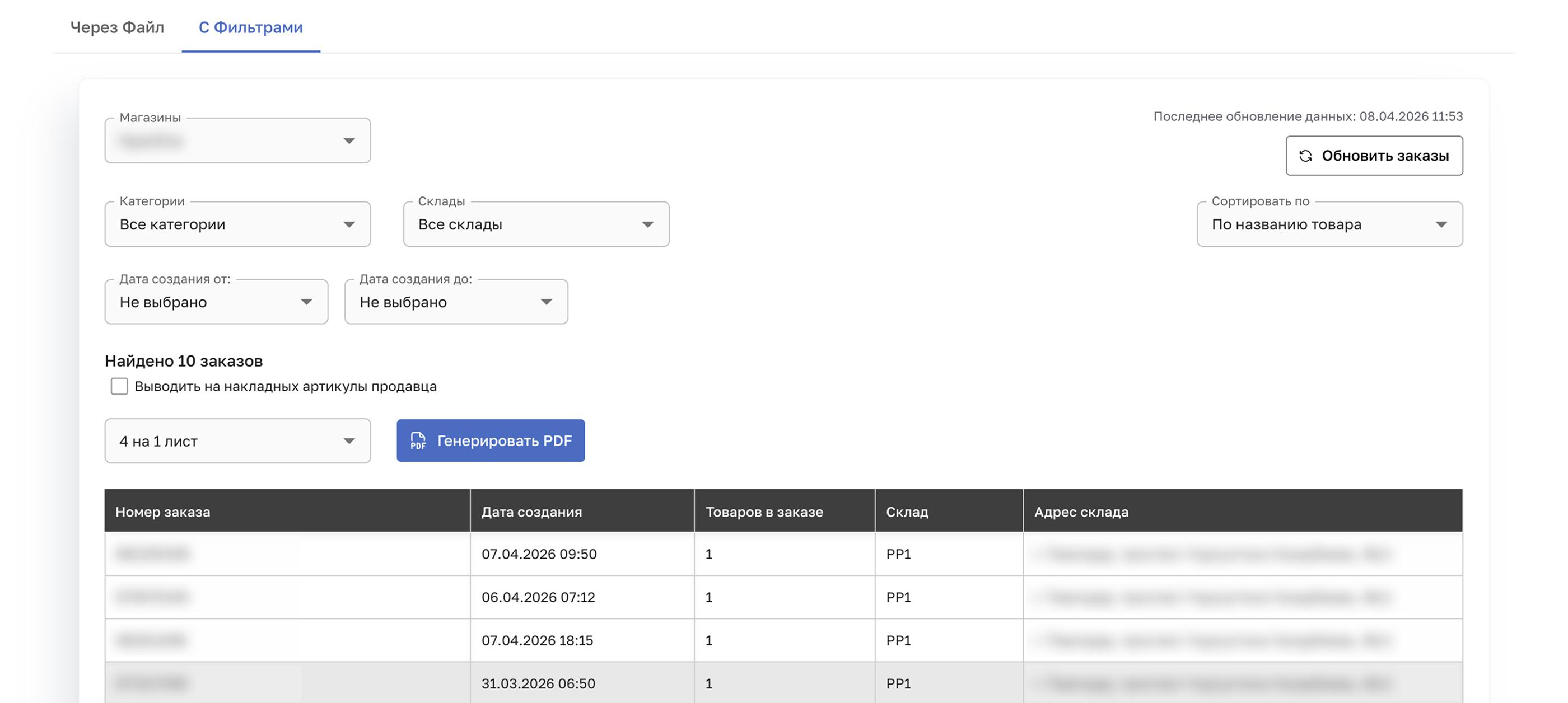Image resolution: width=1568 pixels, height=703 pixels.
Task: Switch to the Через Файл tab
Action: (x=117, y=27)
